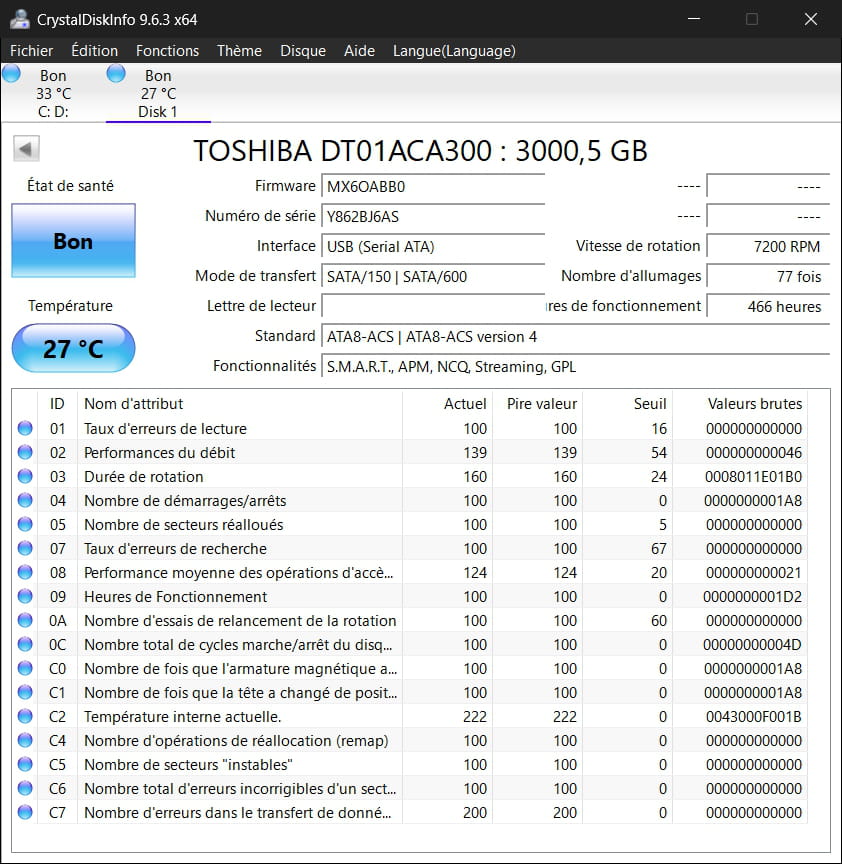The width and height of the screenshot is (842, 864).
Task: Open the Langue(Language) menu
Action: (454, 51)
